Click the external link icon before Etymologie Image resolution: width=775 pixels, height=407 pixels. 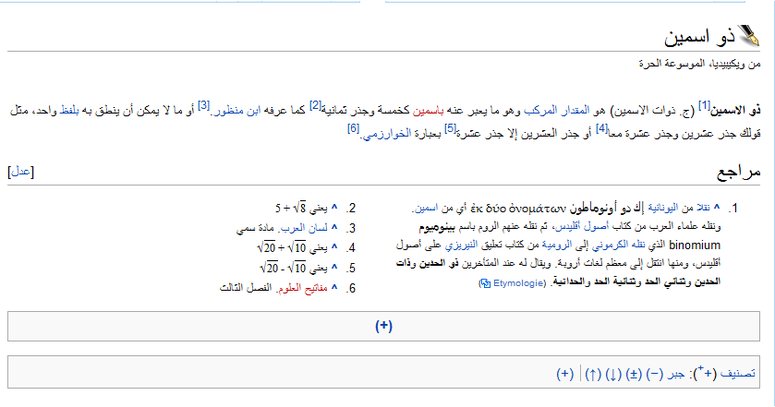click(x=485, y=284)
